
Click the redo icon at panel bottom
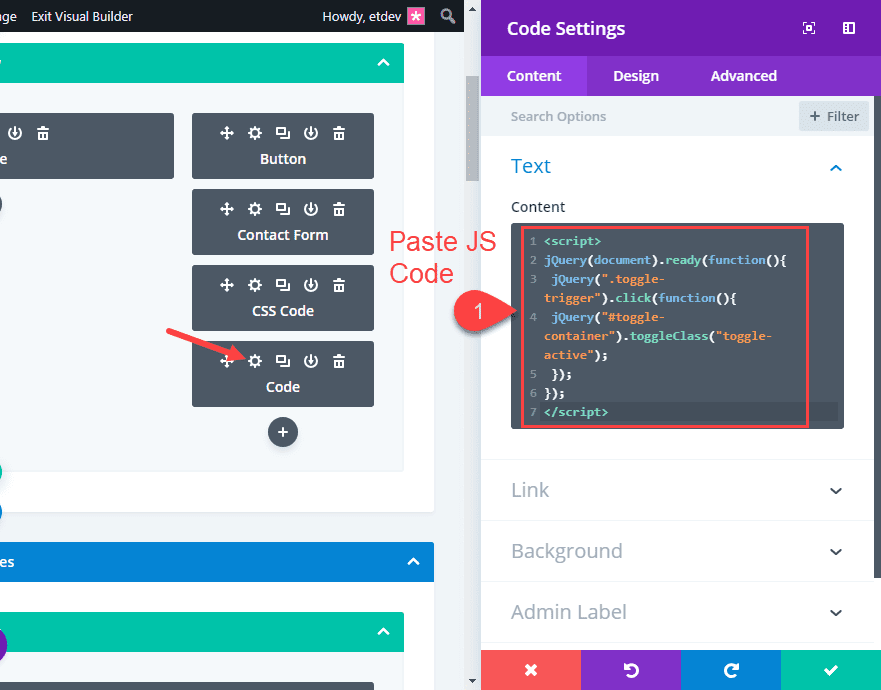[731, 670]
